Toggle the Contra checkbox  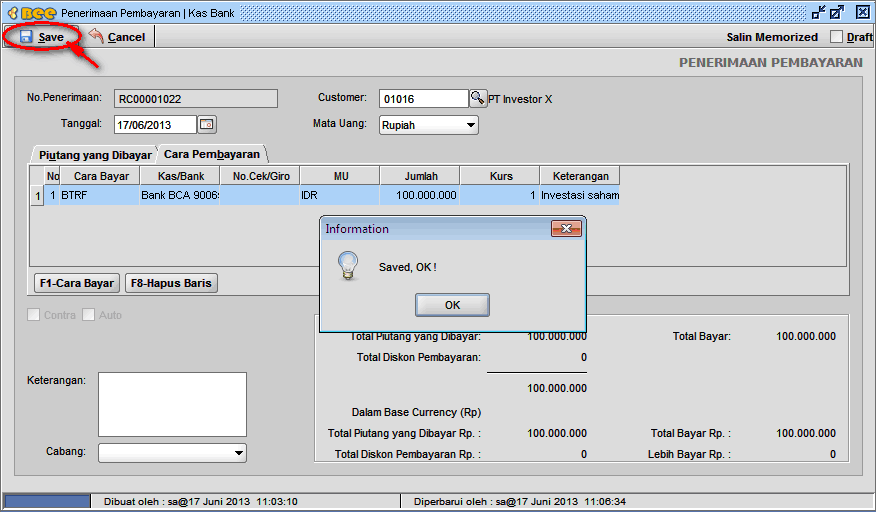[34, 315]
